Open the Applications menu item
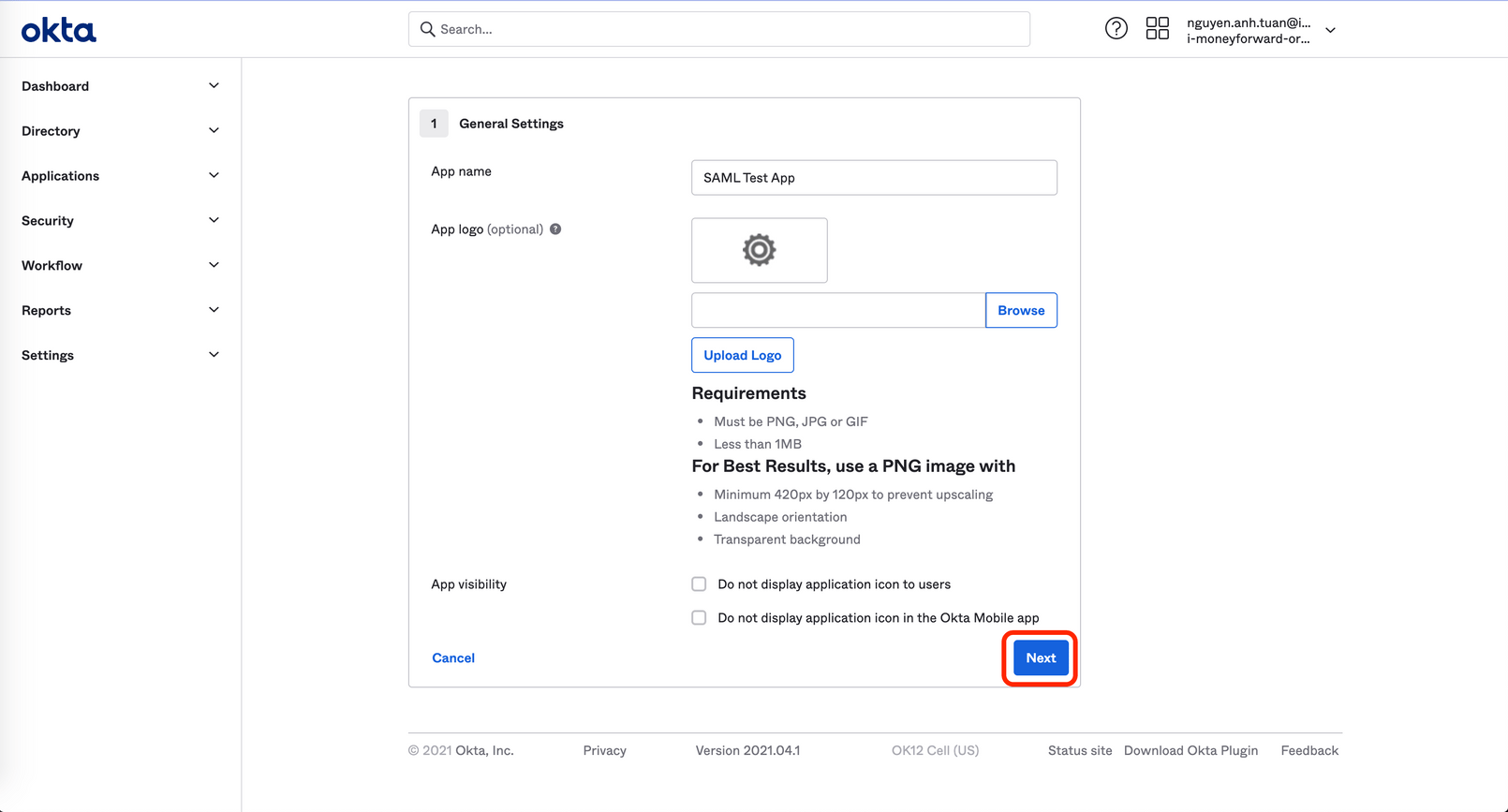The height and width of the screenshot is (812, 1508). pyautogui.click(x=60, y=176)
